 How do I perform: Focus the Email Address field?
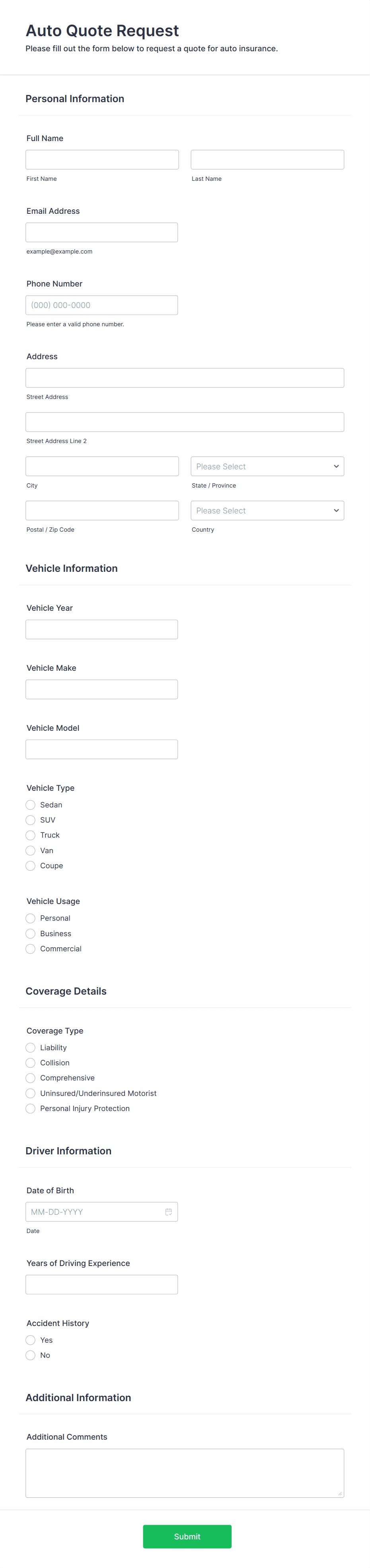tap(102, 232)
